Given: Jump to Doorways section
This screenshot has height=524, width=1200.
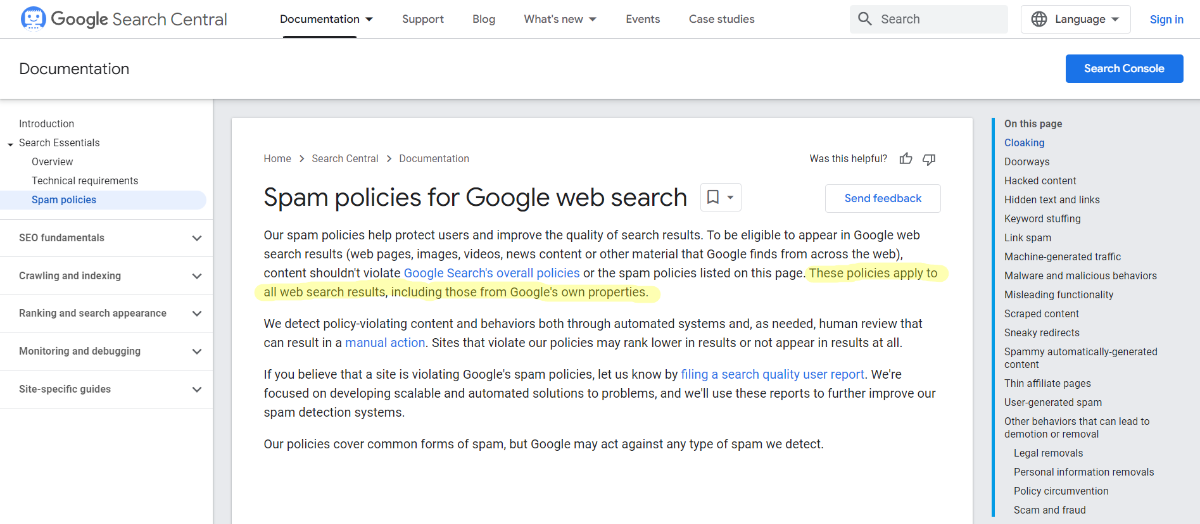Looking at the screenshot, I should [x=1027, y=162].
